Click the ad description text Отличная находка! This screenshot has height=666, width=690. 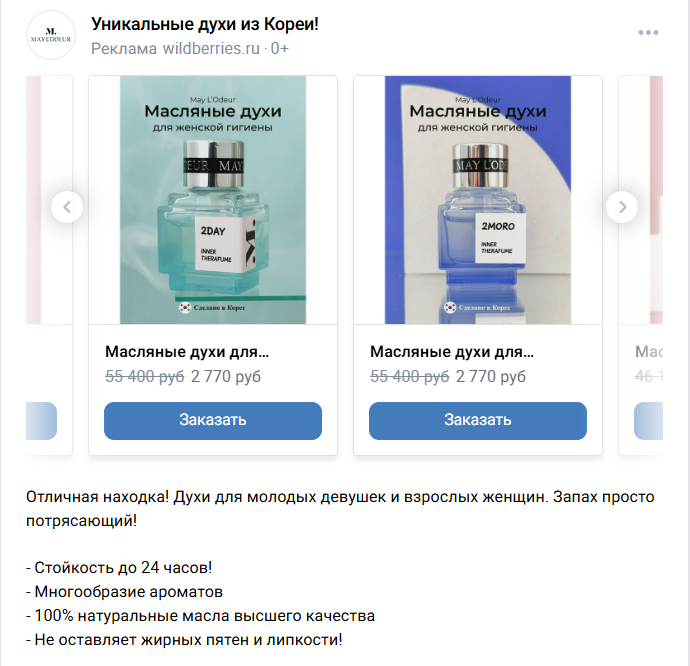97,497
